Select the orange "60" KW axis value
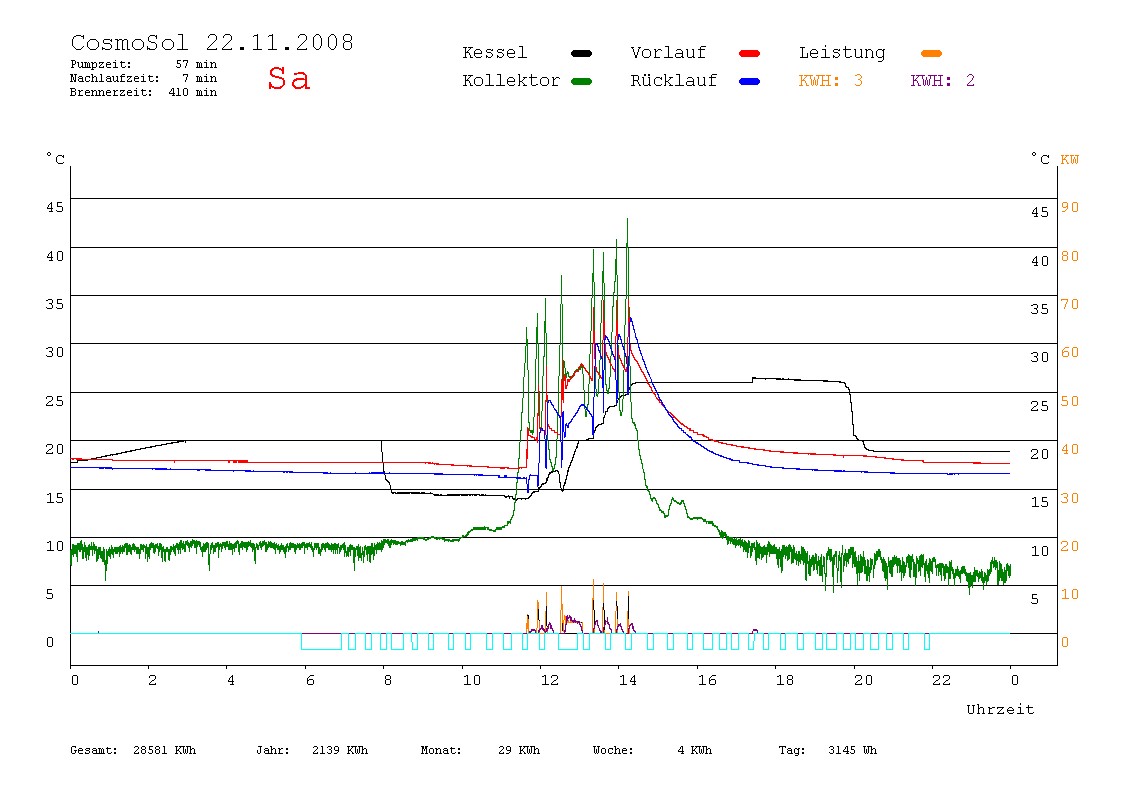This screenshot has height=812, width=1148. tap(1070, 352)
